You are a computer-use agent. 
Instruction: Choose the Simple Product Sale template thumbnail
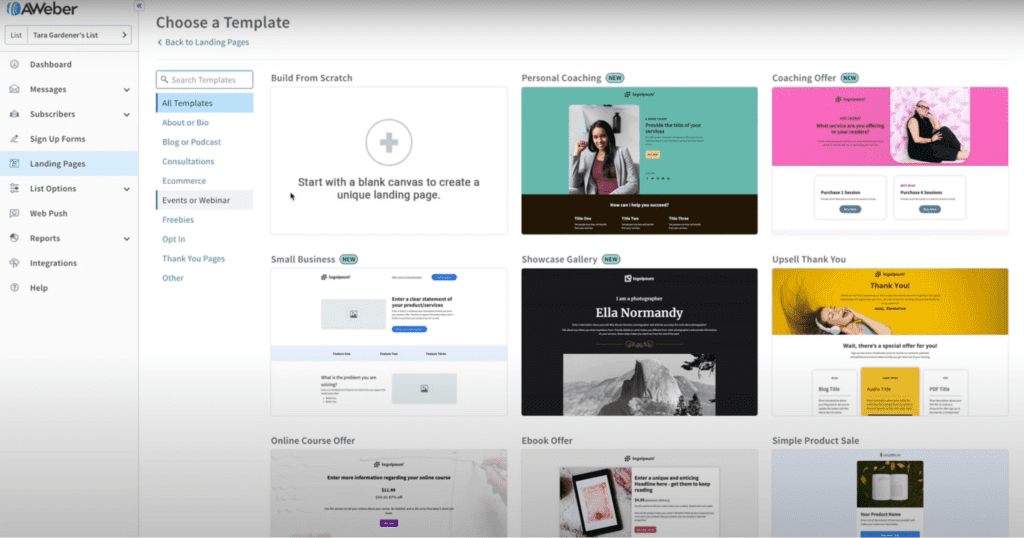[x=890, y=494]
